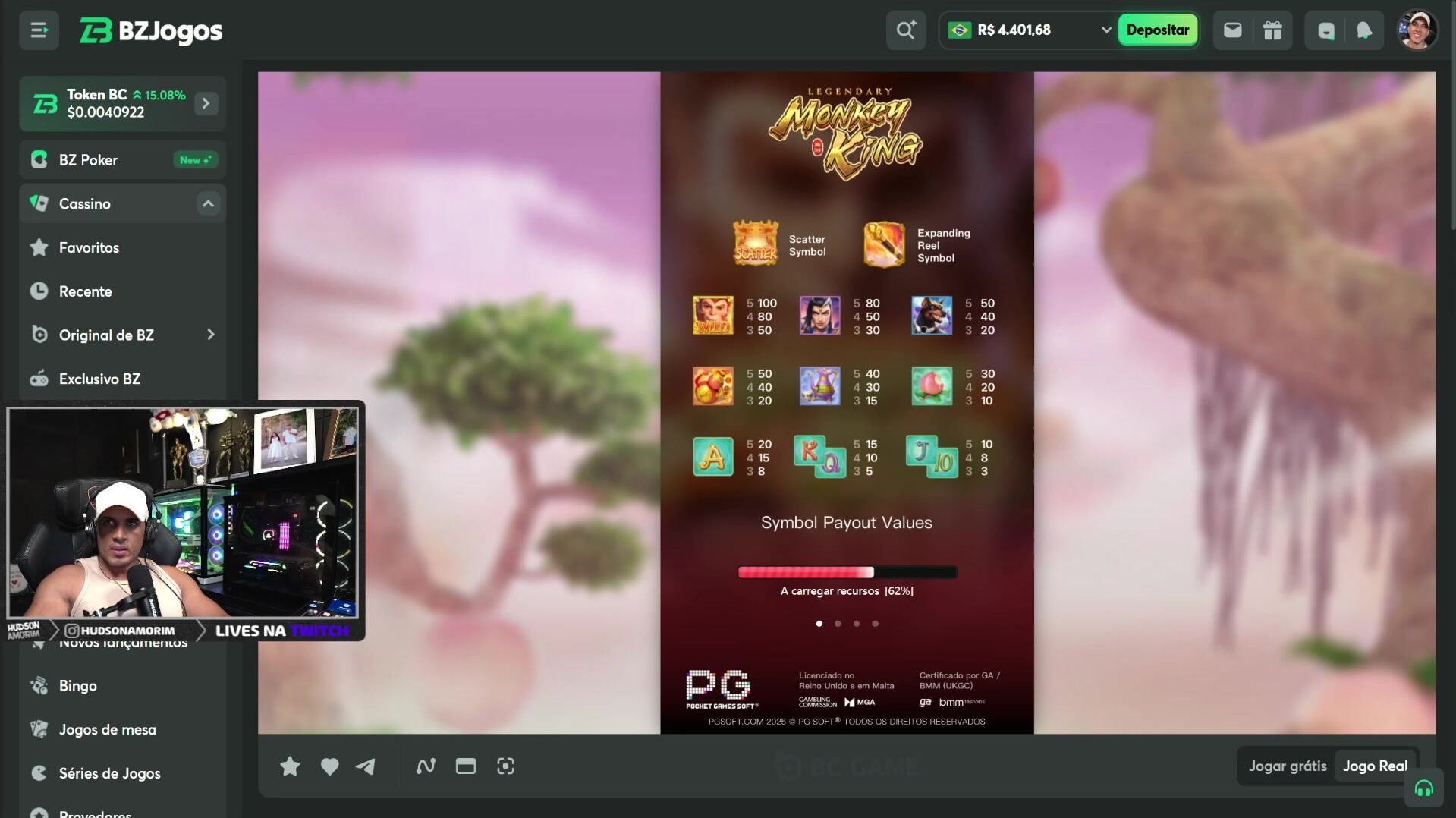Click the Token BC price card
This screenshot has height=818, width=1456.
point(123,103)
